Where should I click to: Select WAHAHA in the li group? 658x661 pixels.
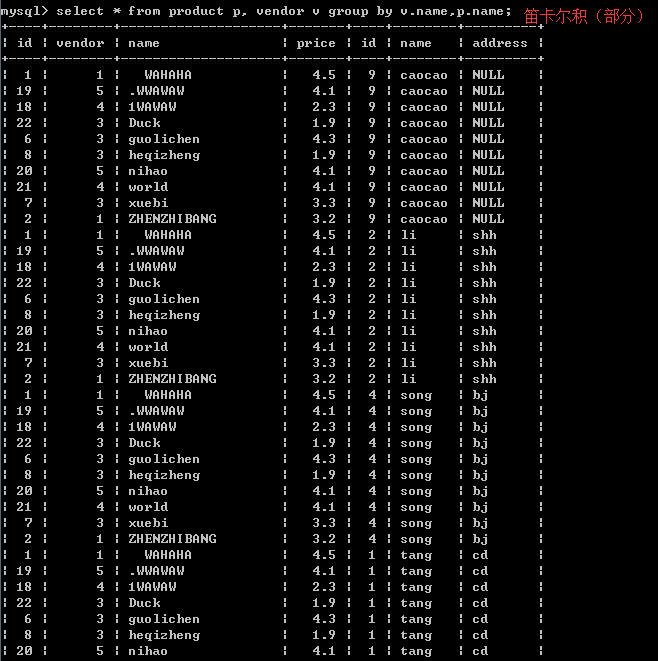pyautogui.click(x=168, y=235)
